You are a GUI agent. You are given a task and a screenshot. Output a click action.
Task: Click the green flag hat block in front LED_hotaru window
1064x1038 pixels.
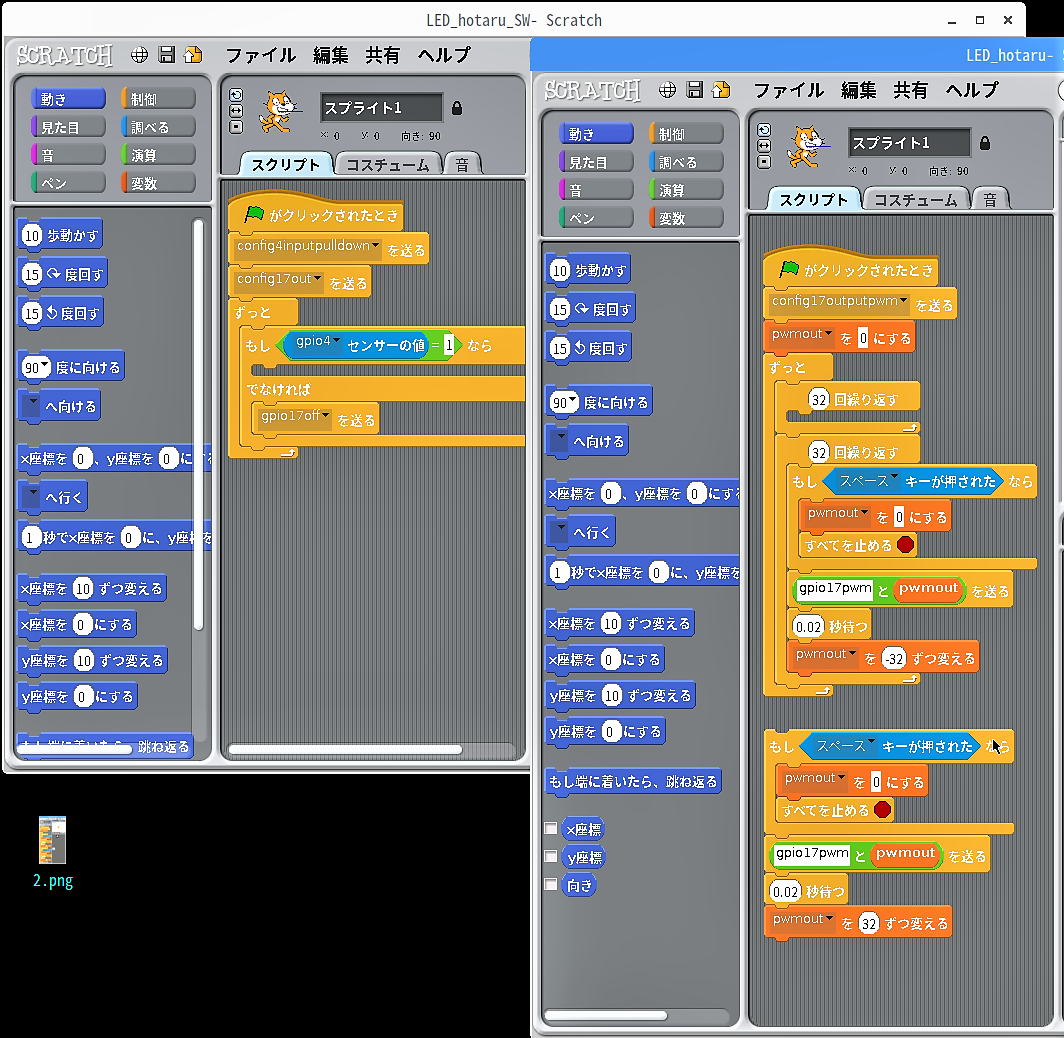point(851,270)
